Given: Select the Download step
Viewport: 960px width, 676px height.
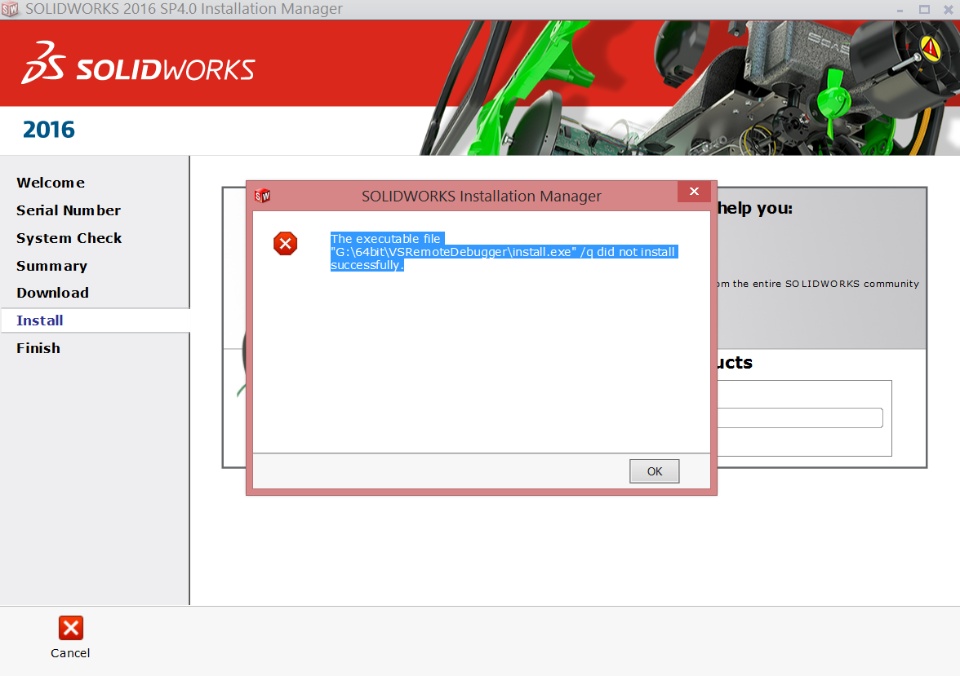Looking at the screenshot, I should pos(53,293).
